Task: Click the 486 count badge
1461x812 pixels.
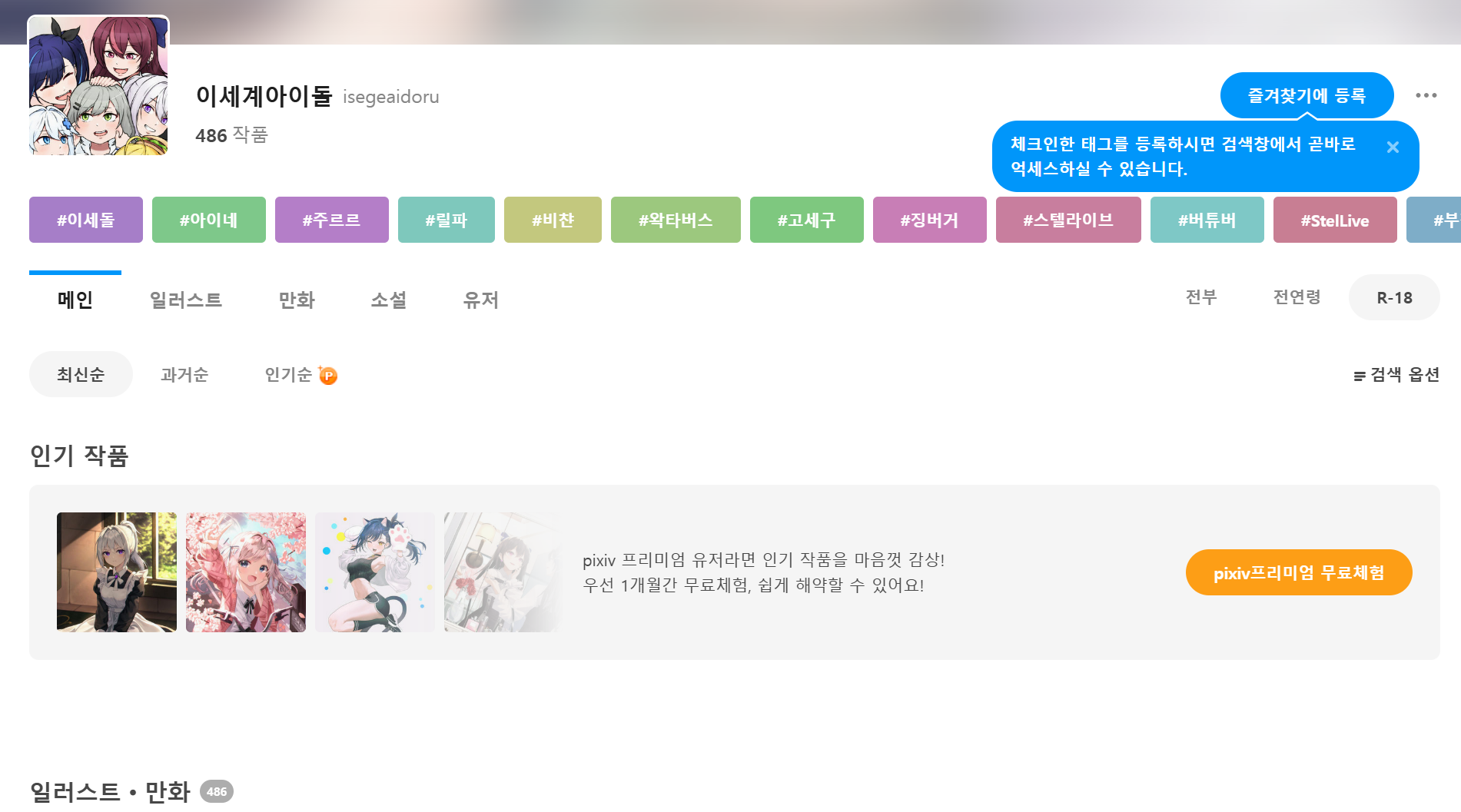Action: pos(217,792)
